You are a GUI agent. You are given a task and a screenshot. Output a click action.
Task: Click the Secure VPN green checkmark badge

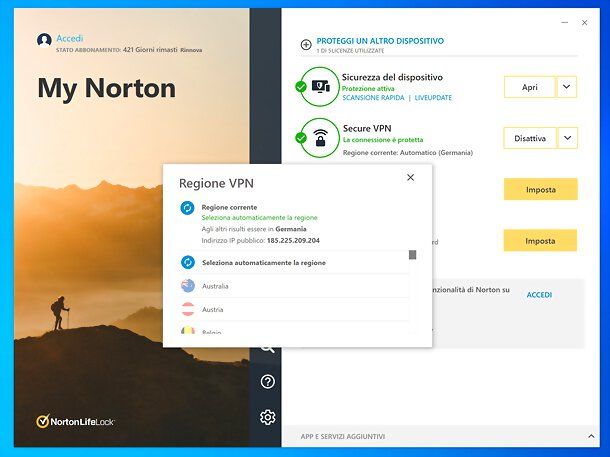tap(301, 138)
